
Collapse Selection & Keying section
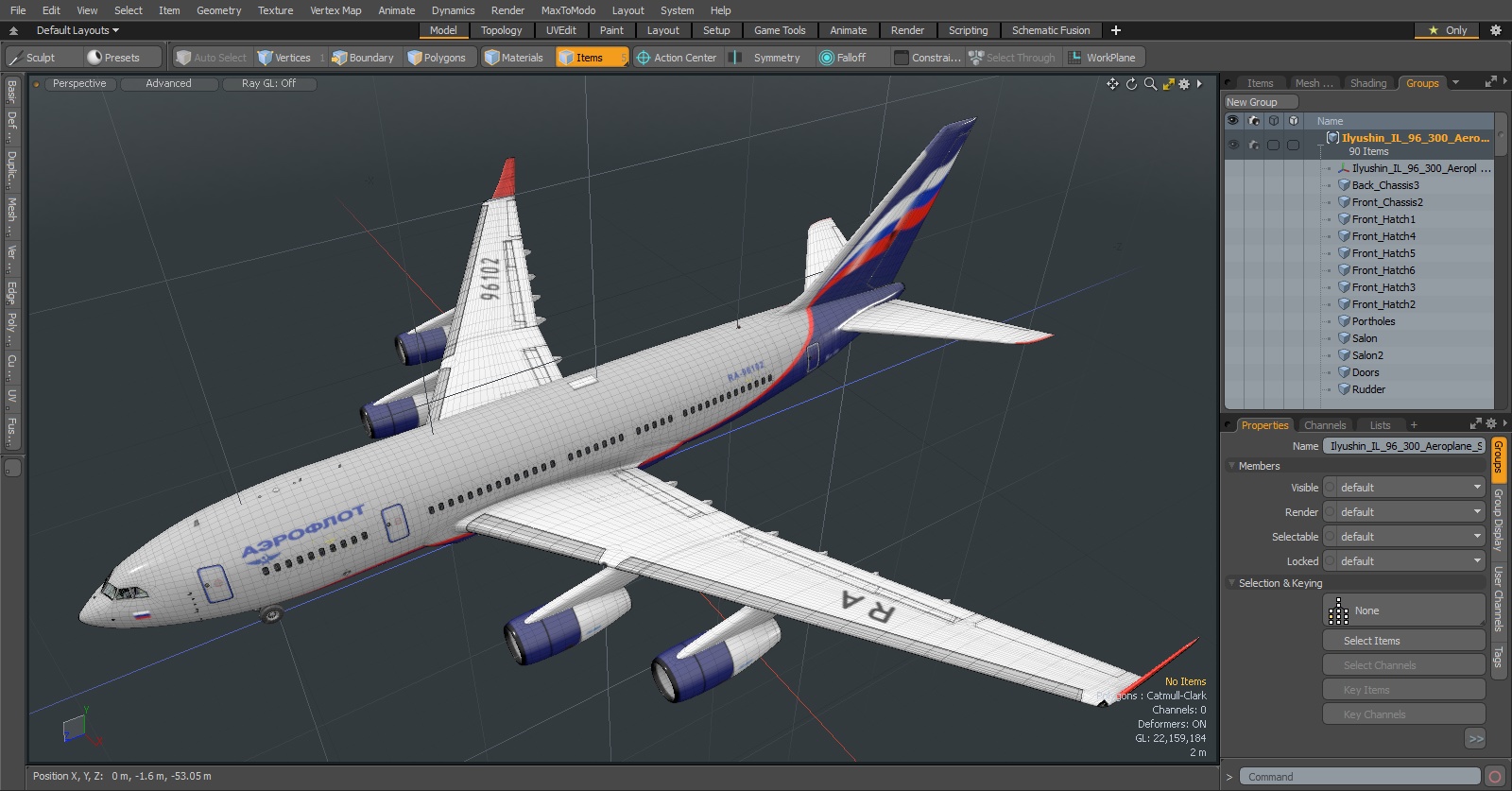[1232, 583]
